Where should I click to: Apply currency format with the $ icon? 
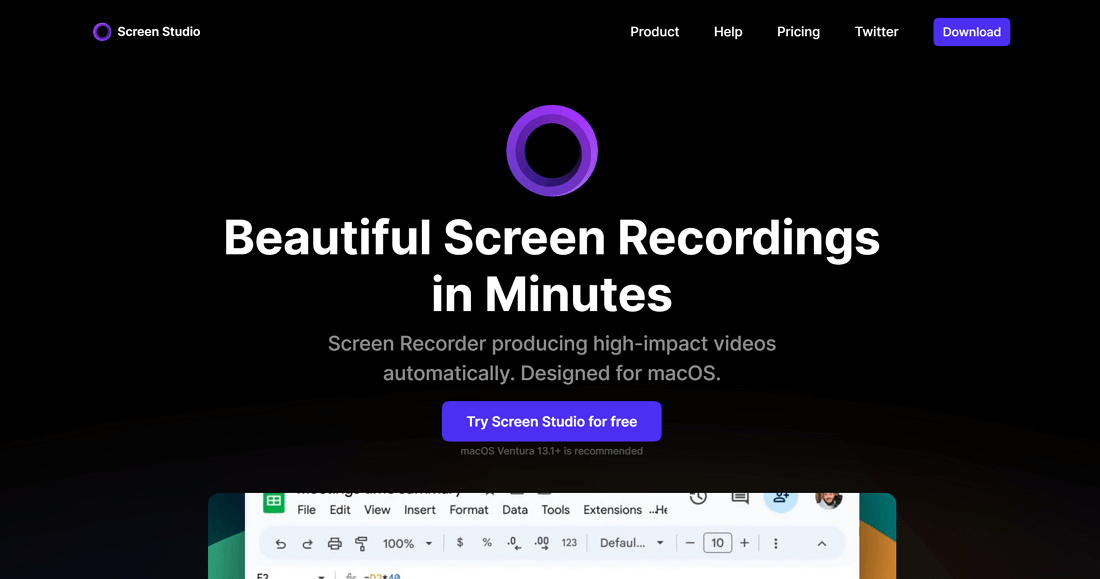click(460, 543)
